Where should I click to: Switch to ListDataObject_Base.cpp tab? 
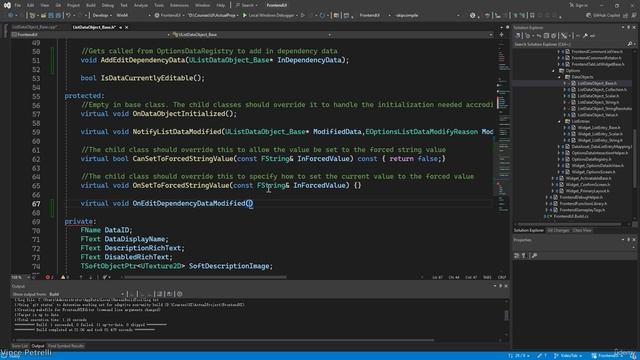34,27
